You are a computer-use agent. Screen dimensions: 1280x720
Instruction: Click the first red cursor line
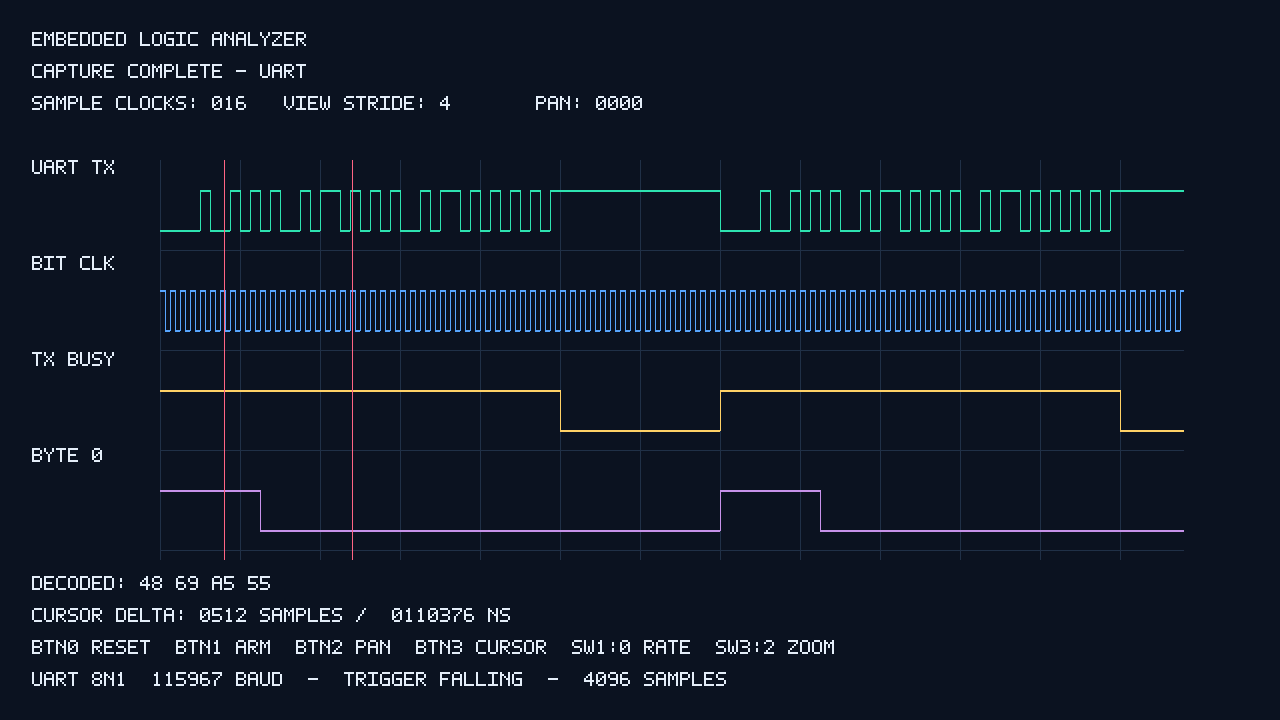coord(224,360)
